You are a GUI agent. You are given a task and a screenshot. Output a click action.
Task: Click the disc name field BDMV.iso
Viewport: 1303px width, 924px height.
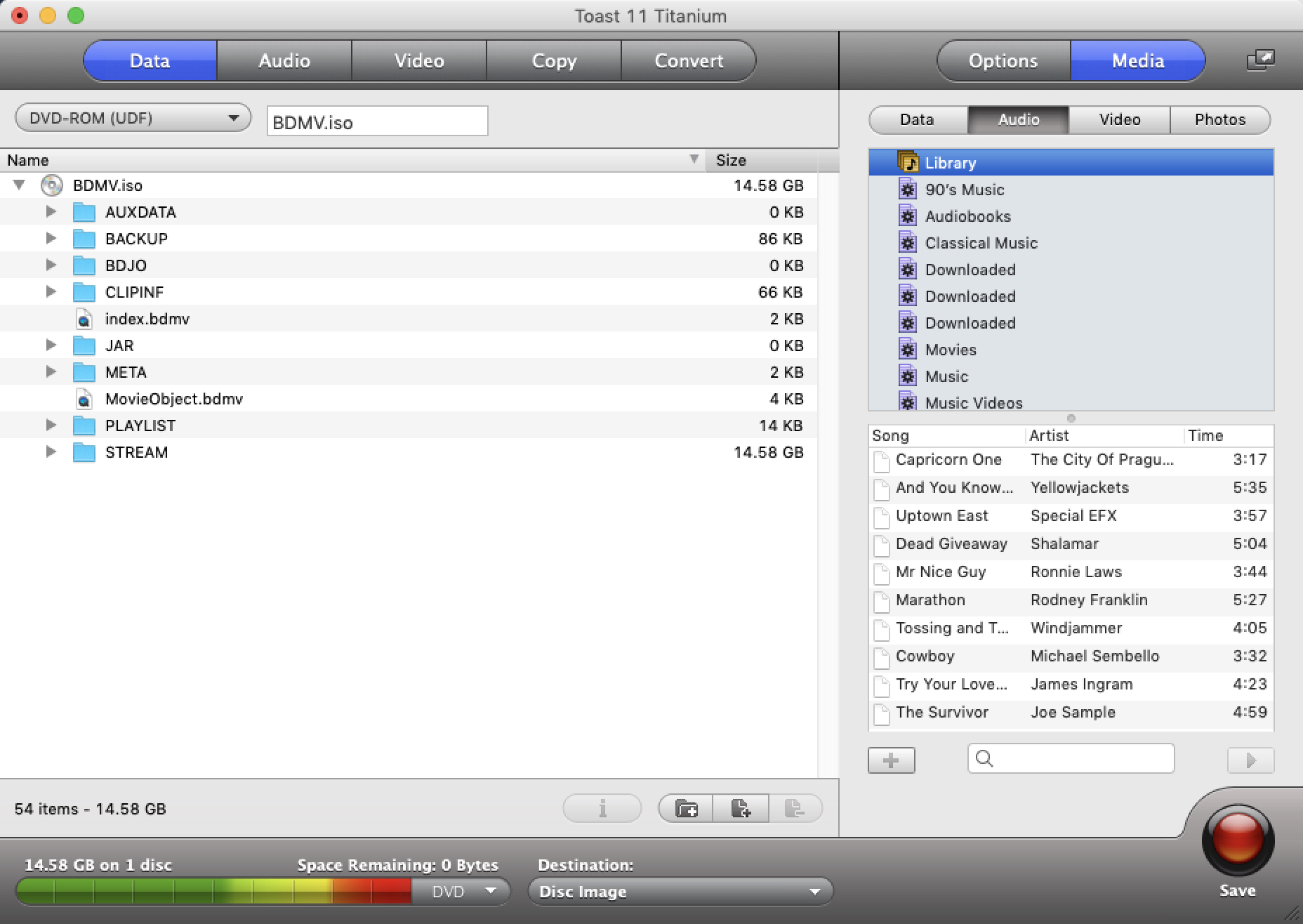click(x=378, y=121)
